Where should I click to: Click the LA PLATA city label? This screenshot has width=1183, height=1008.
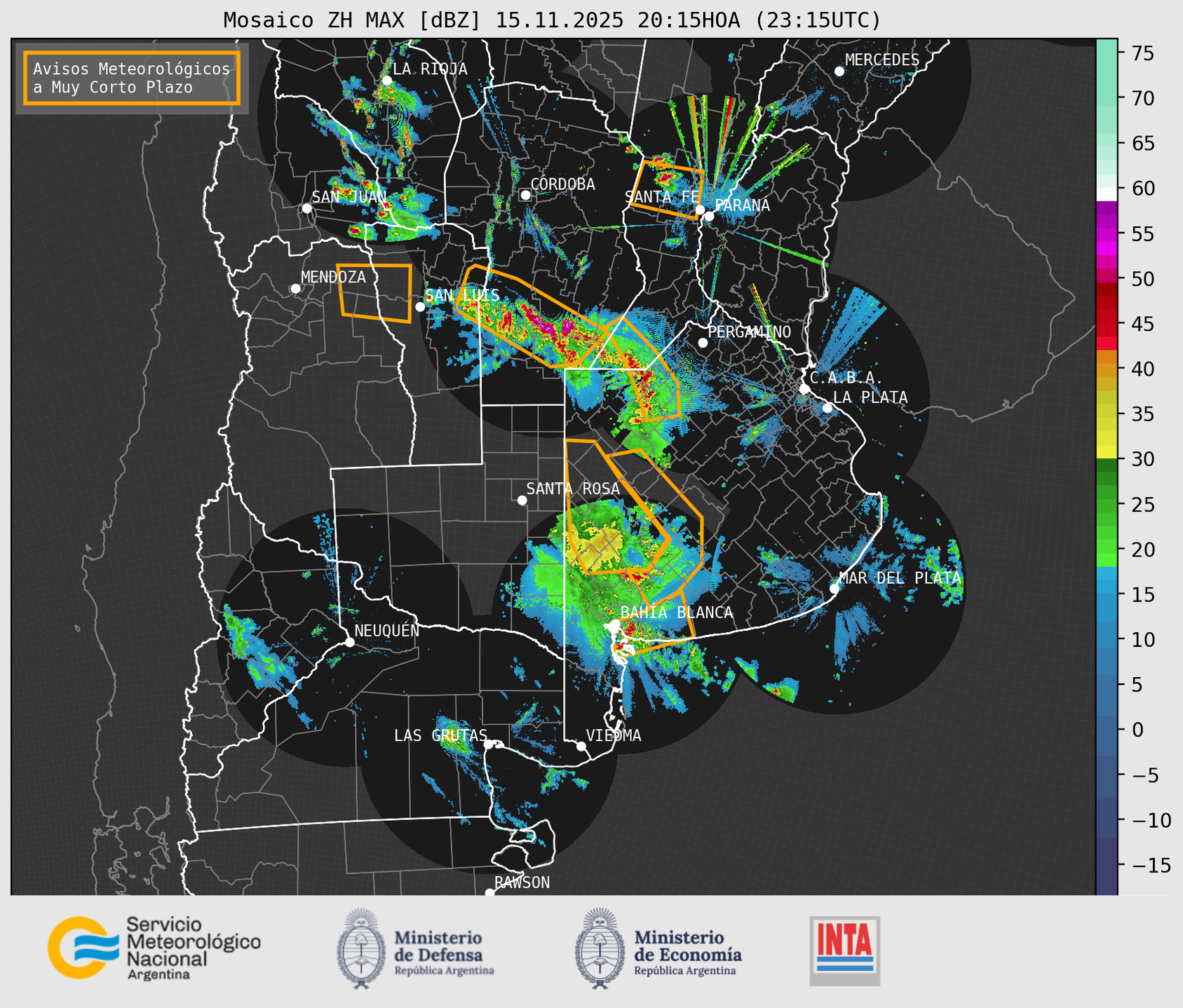click(870, 397)
